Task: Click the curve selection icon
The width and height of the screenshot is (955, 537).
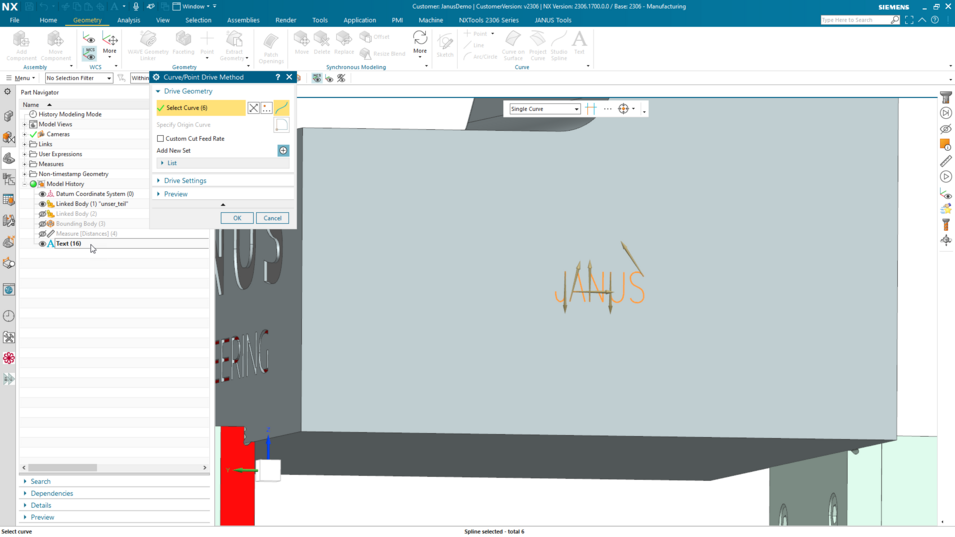Action: (281, 108)
